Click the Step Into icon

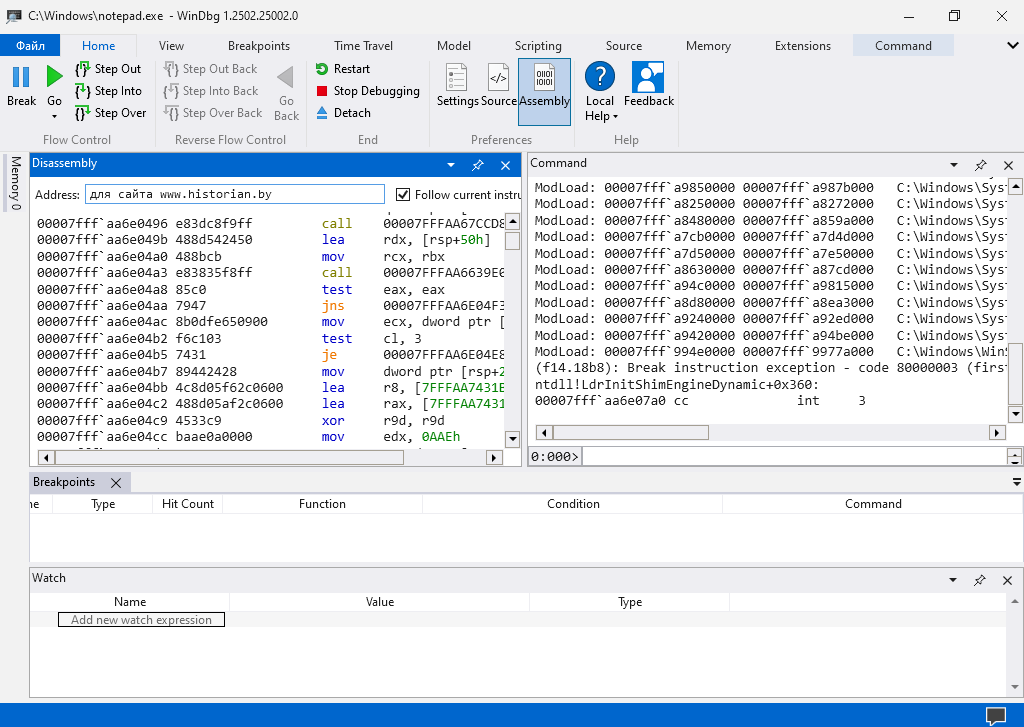pyautogui.click(x=83, y=91)
